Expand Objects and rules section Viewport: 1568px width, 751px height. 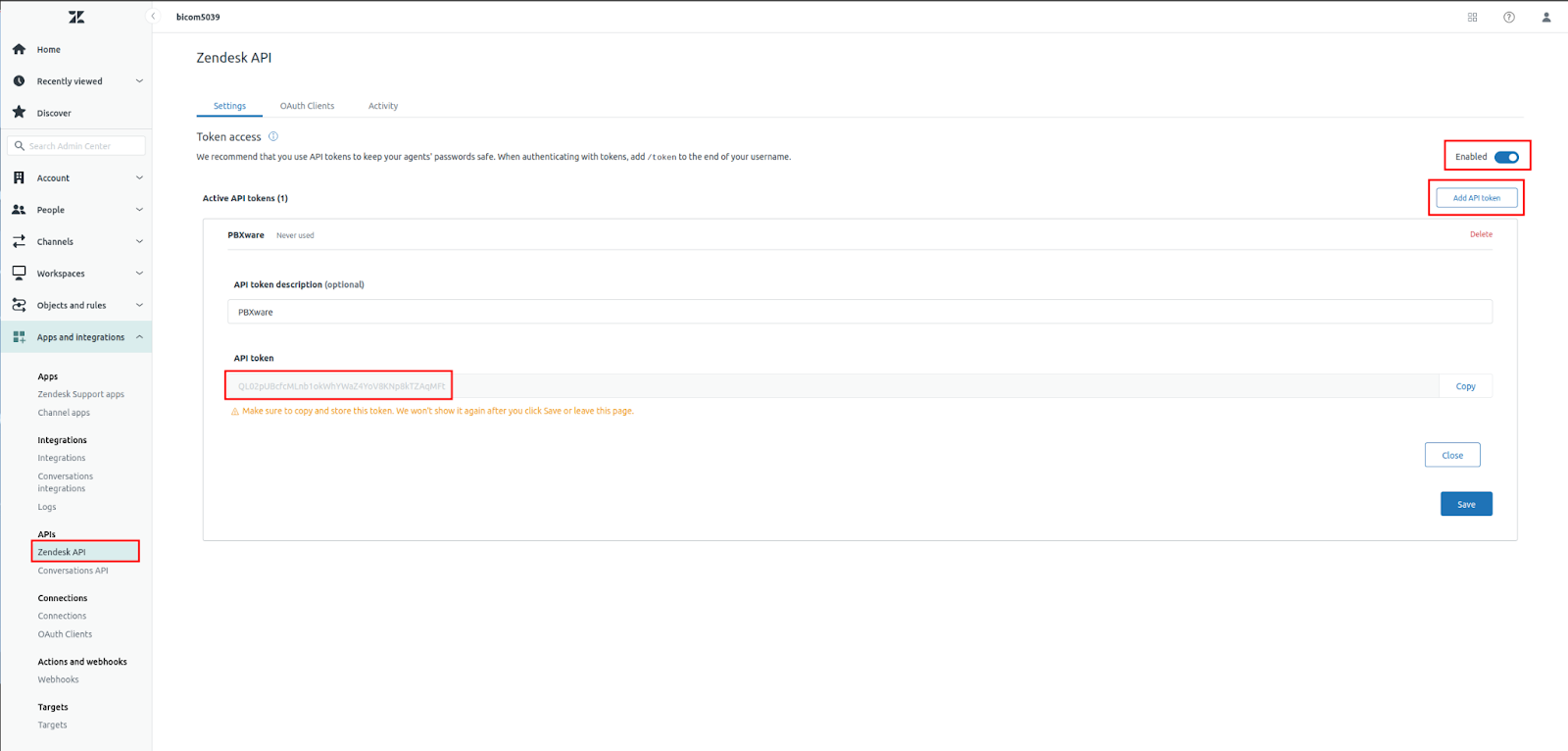139,305
